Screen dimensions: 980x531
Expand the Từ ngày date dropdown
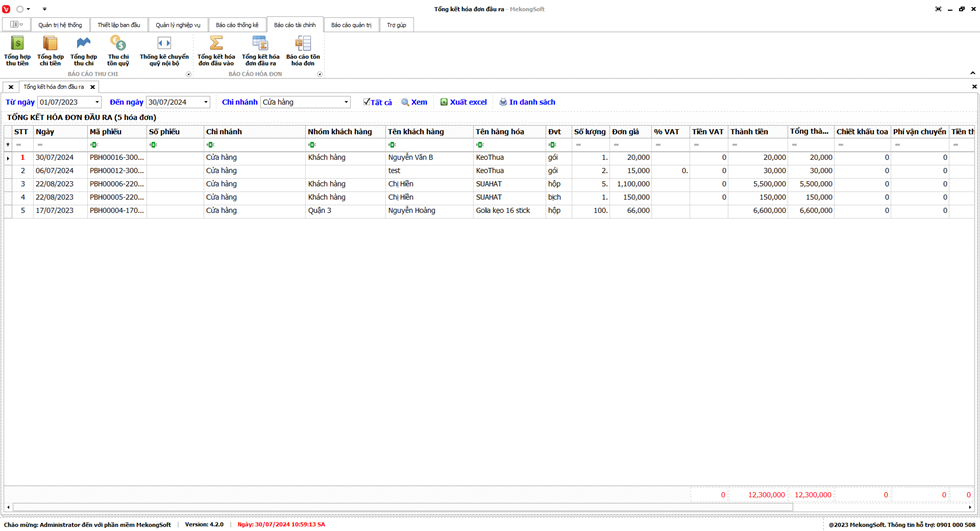pos(97,102)
